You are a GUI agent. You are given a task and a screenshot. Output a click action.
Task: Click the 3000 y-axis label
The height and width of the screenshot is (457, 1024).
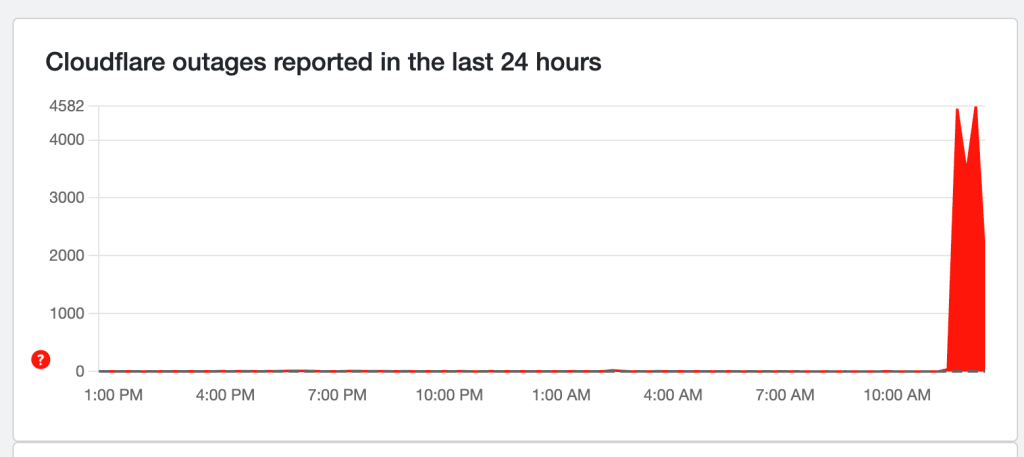pyautogui.click(x=66, y=197)
